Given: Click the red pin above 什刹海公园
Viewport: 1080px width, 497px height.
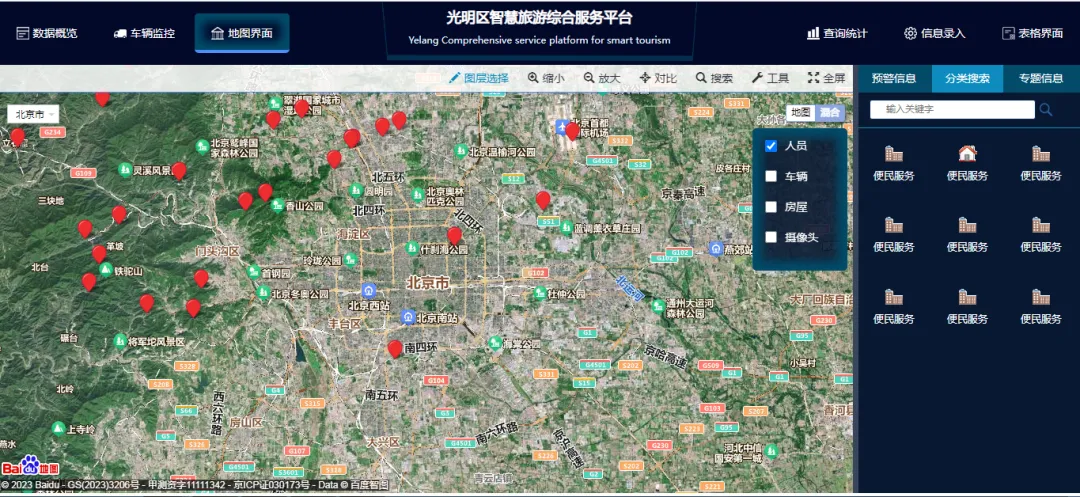Looking at the screenshot, I should click(x=454, y=236).
